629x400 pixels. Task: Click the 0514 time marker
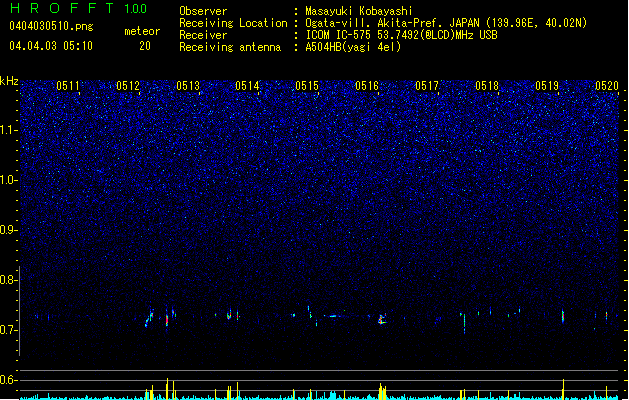tap(248, 86)
